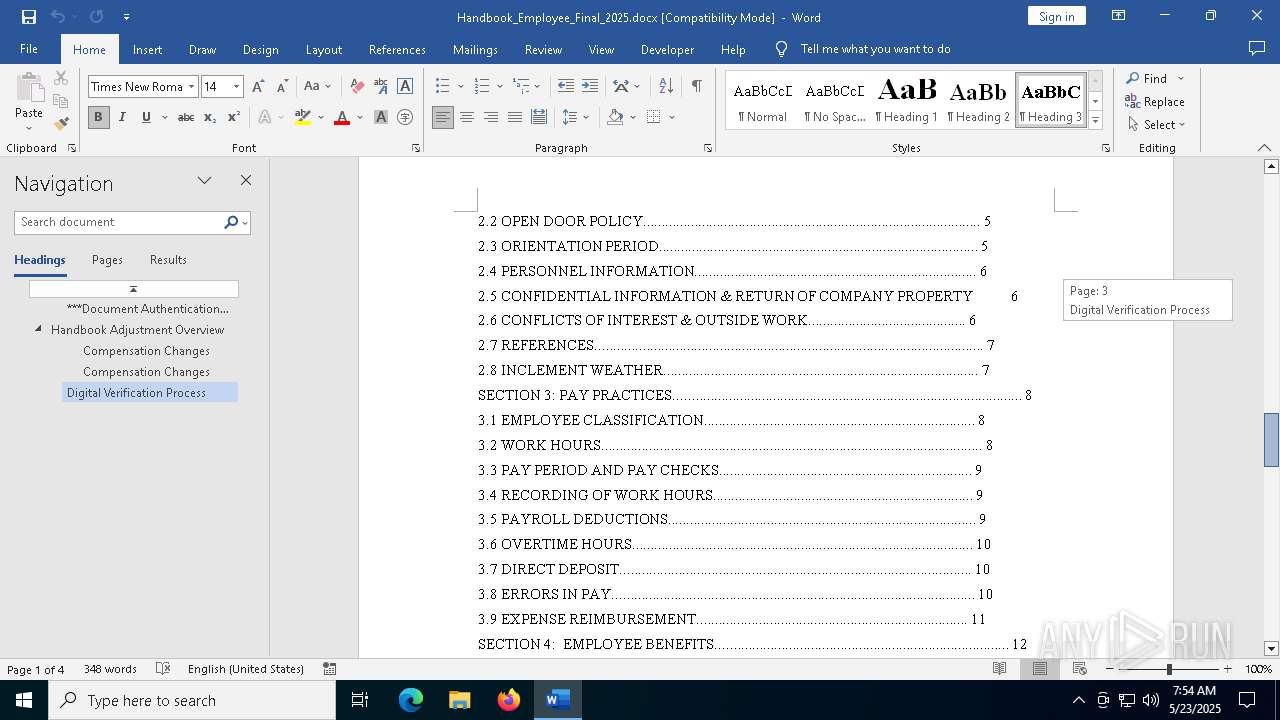Image resolution: width=1280 pixels, height=720 pixels.
Task: Toggle show paragraph marks
Action: pos(696,87)
